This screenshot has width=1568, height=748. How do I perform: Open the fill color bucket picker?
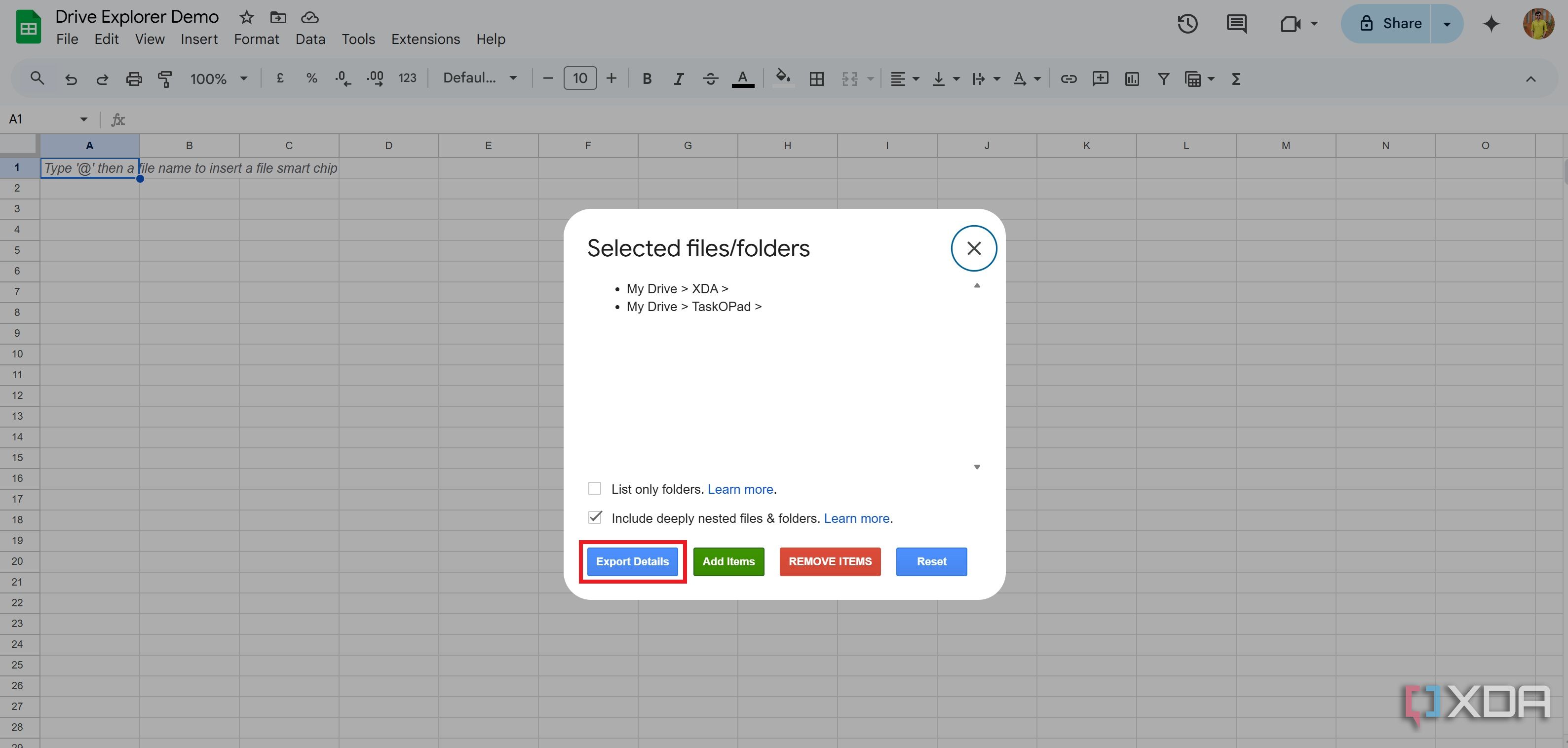pos(783,79)
